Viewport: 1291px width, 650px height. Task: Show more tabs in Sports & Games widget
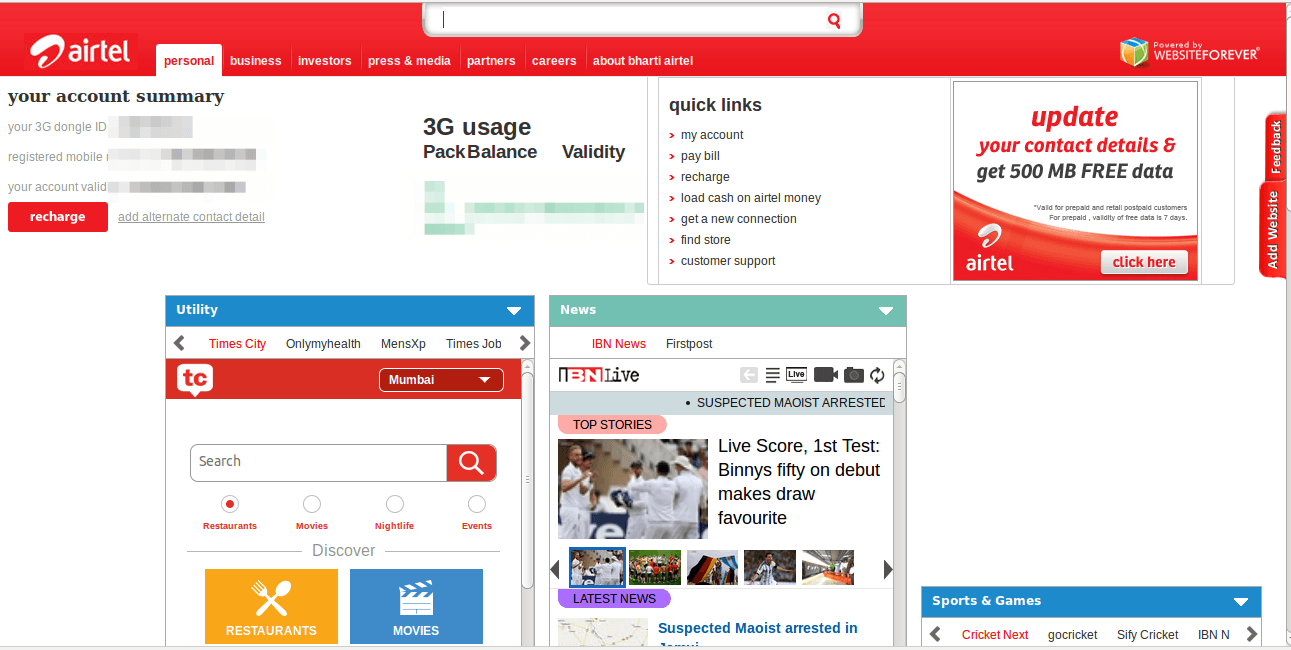(x=1251, y=634)
